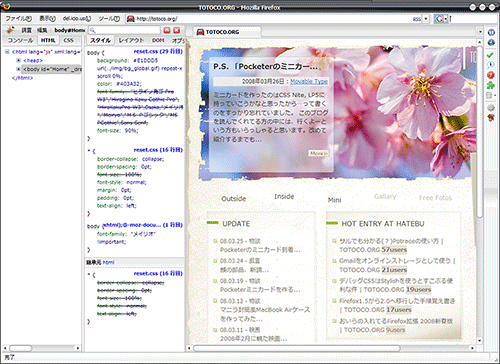Open the first reset.css (29 行目) source link
Screen dimensions: 500x364
pos(158,51)
